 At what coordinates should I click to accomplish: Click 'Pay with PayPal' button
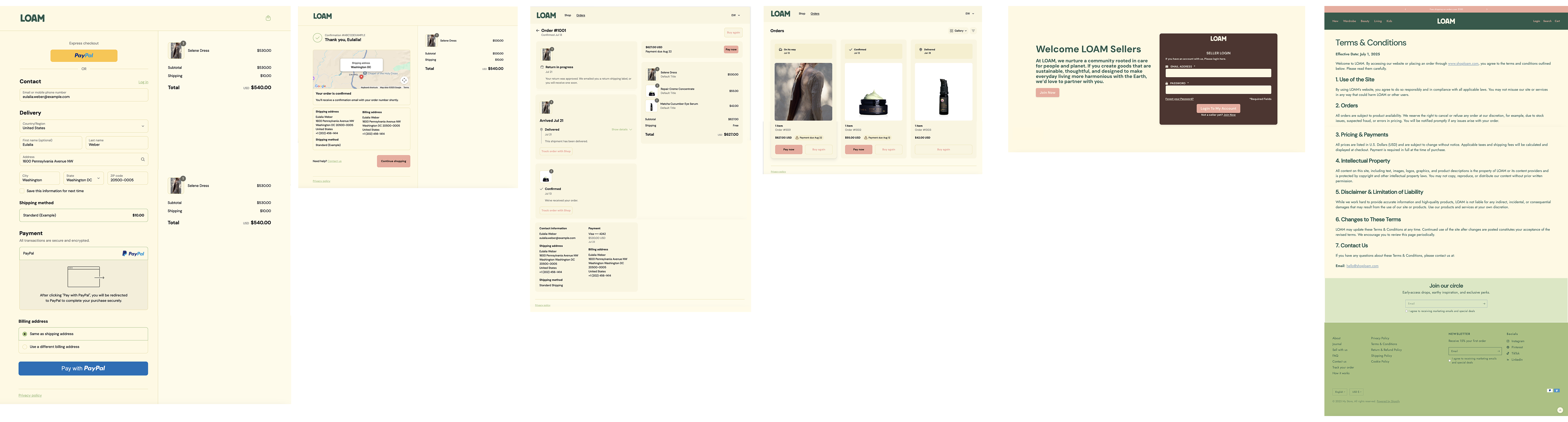(84, 368)
